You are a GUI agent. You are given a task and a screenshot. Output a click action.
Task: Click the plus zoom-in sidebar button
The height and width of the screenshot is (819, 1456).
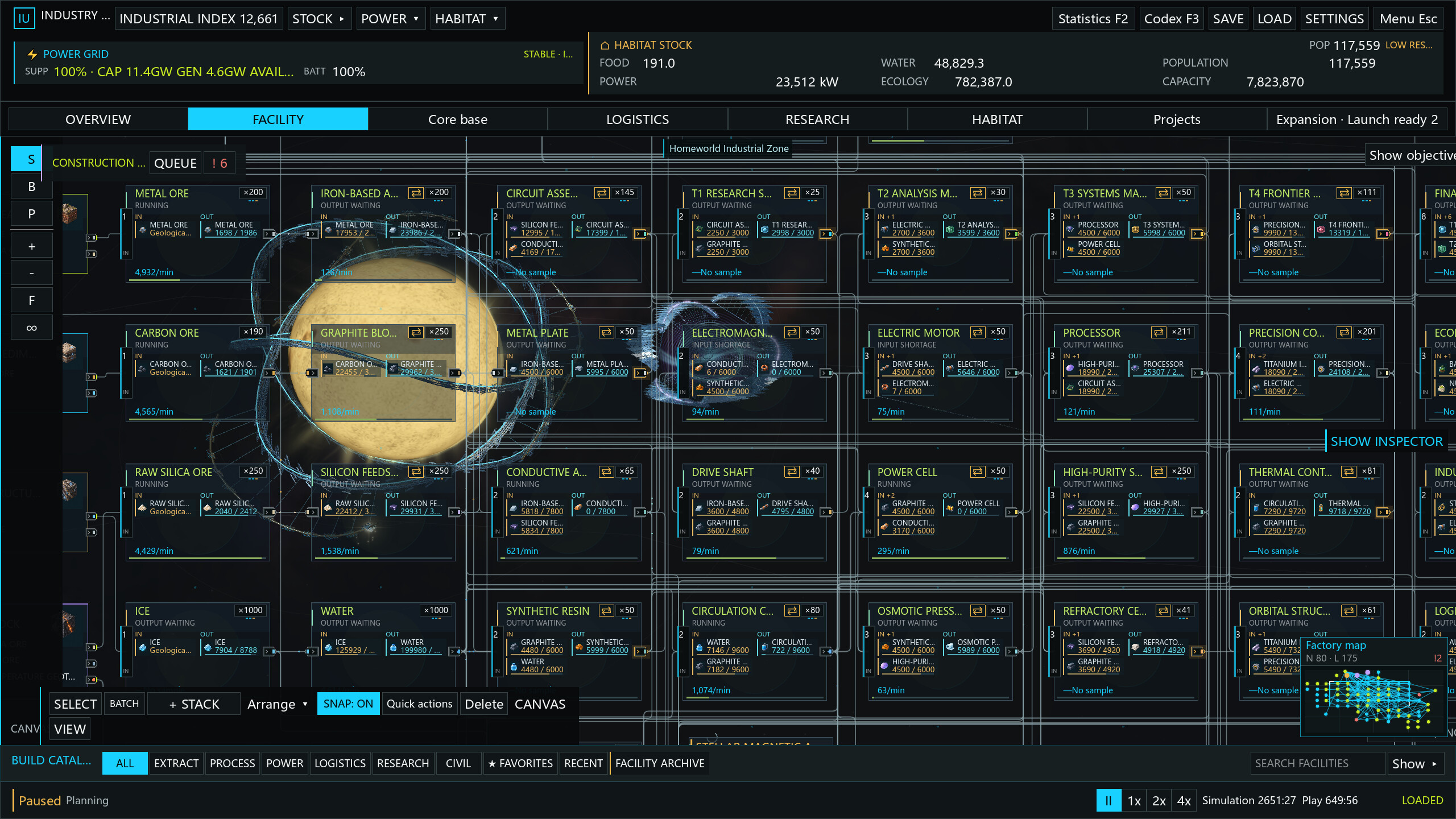pyautogui.click(x=31, y=246)
